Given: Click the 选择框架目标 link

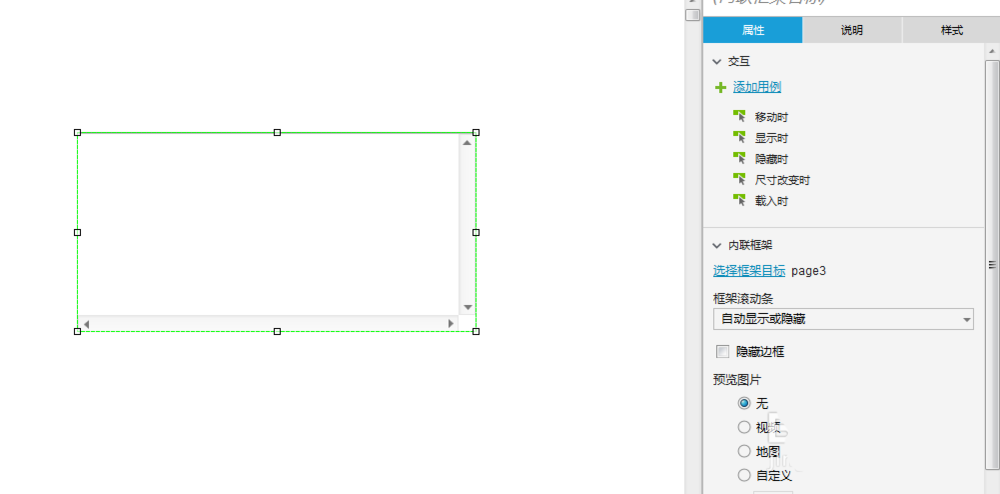Looking at the screenshot, I should (x=749, y=271).
